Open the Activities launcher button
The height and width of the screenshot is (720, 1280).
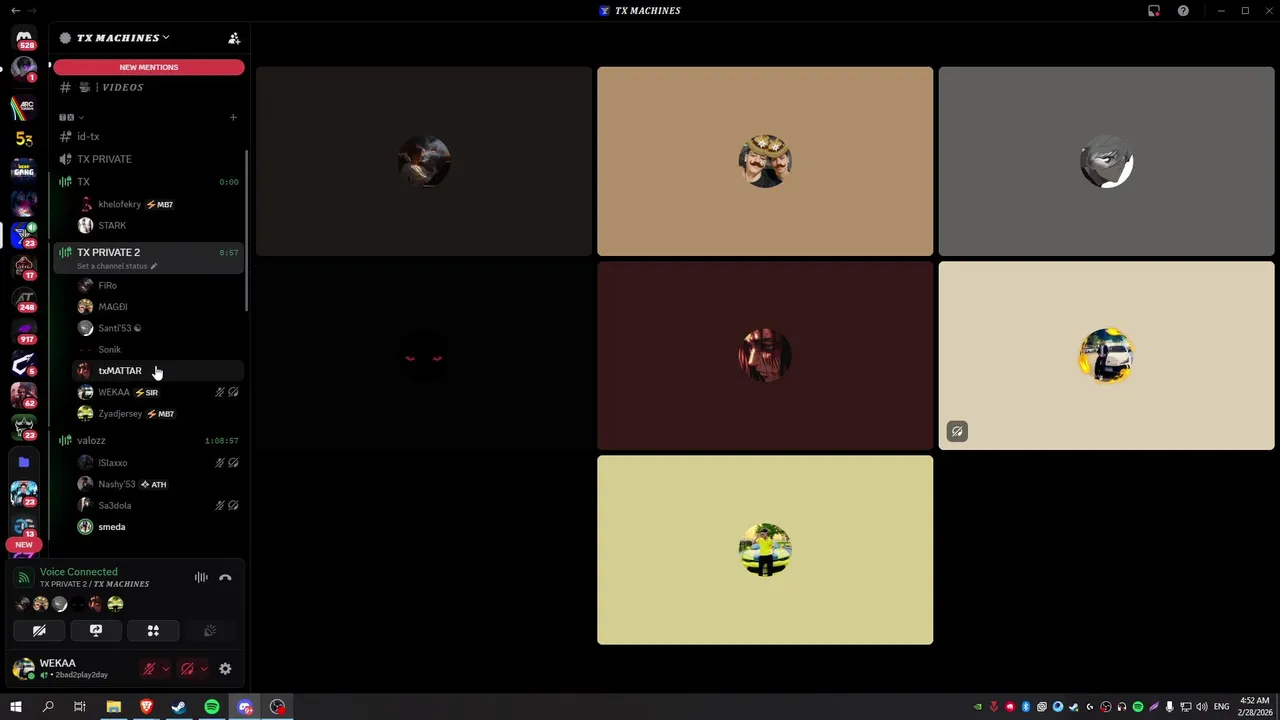pyautogui.click(x=153, y=631)
